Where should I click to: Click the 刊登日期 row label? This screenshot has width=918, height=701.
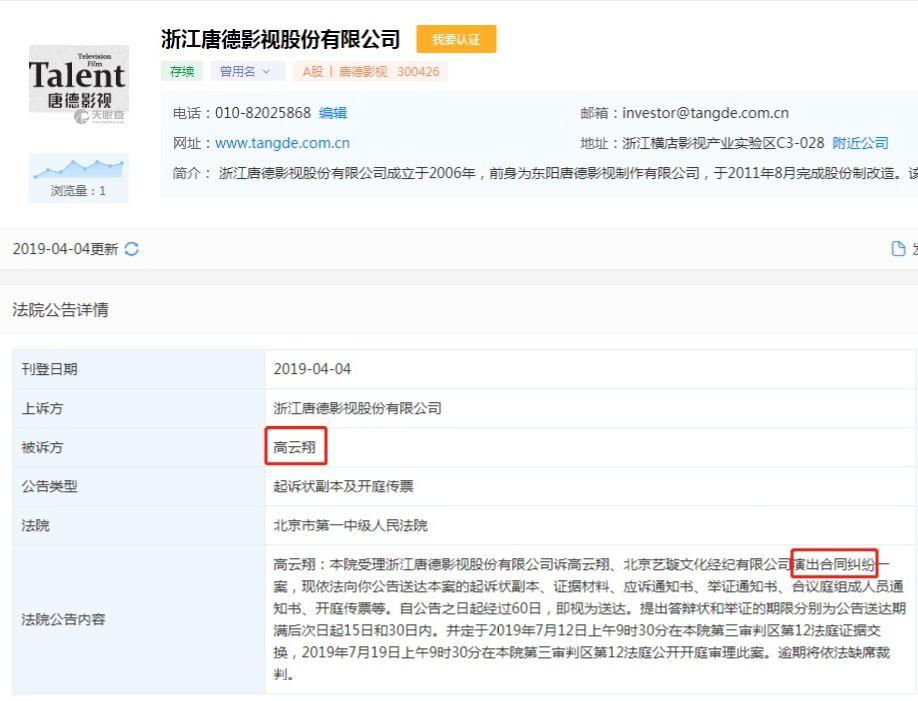[49, 369]
